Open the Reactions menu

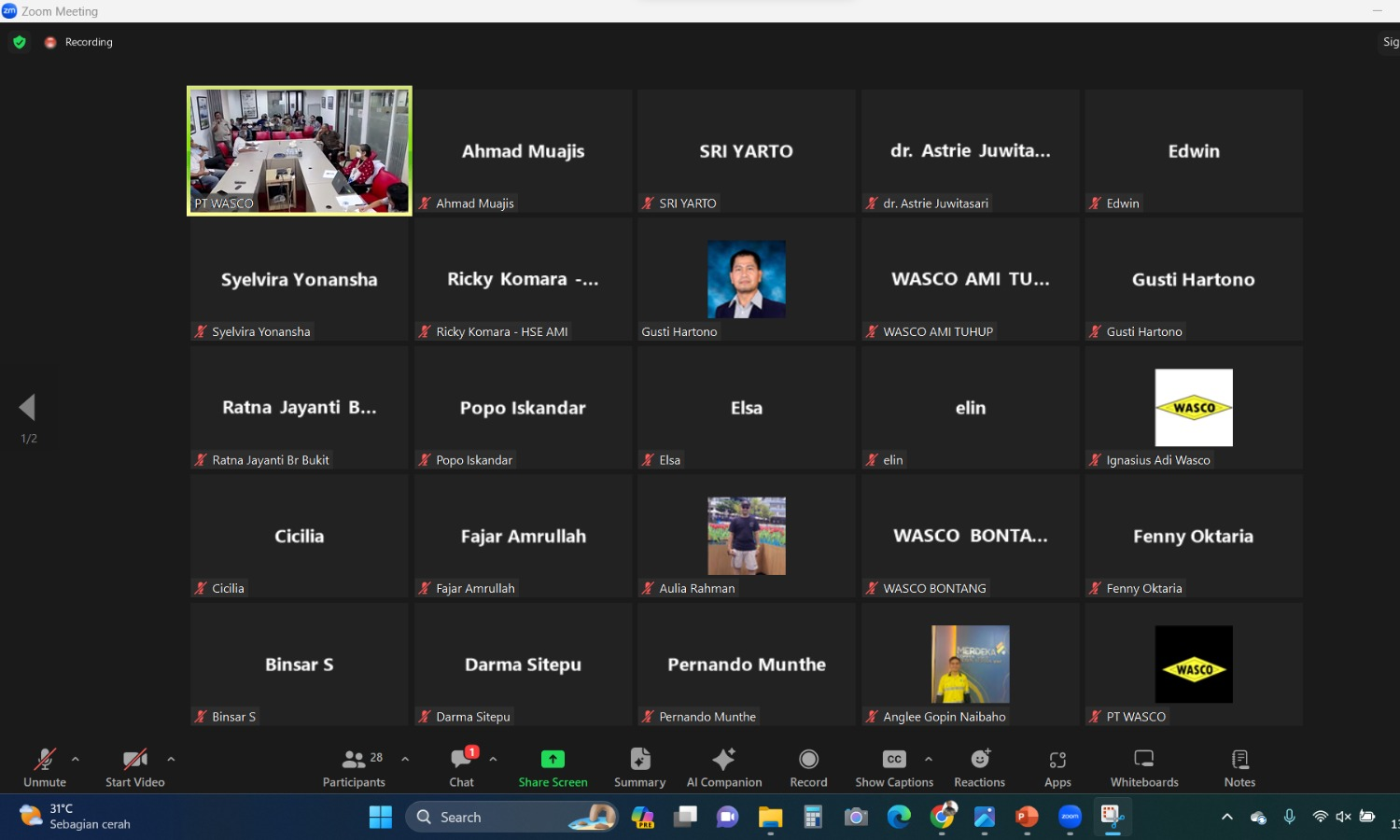pos(980,767)
